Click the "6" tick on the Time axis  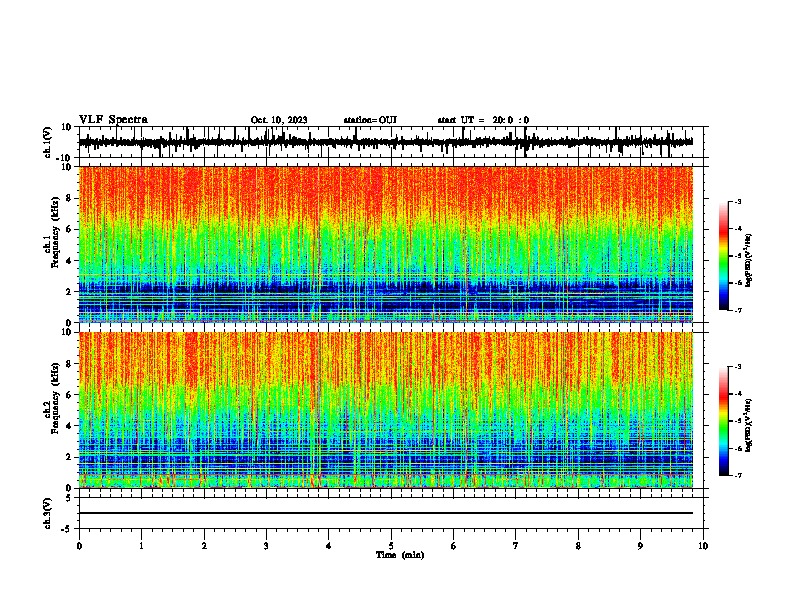(x=454, y=546)
